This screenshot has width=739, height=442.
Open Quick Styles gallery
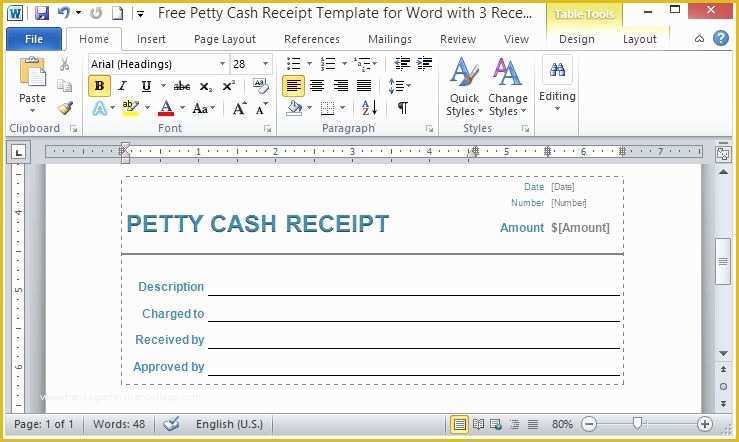[x=464, y=87]
